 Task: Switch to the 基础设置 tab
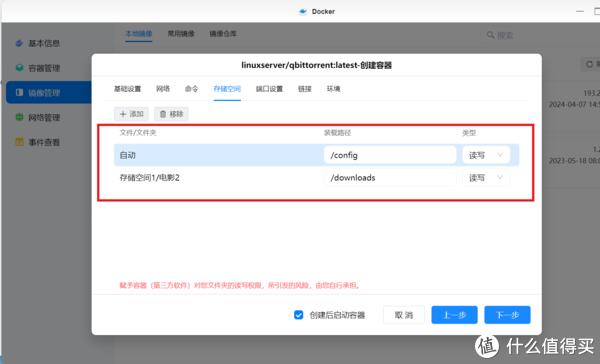(127, 89)
